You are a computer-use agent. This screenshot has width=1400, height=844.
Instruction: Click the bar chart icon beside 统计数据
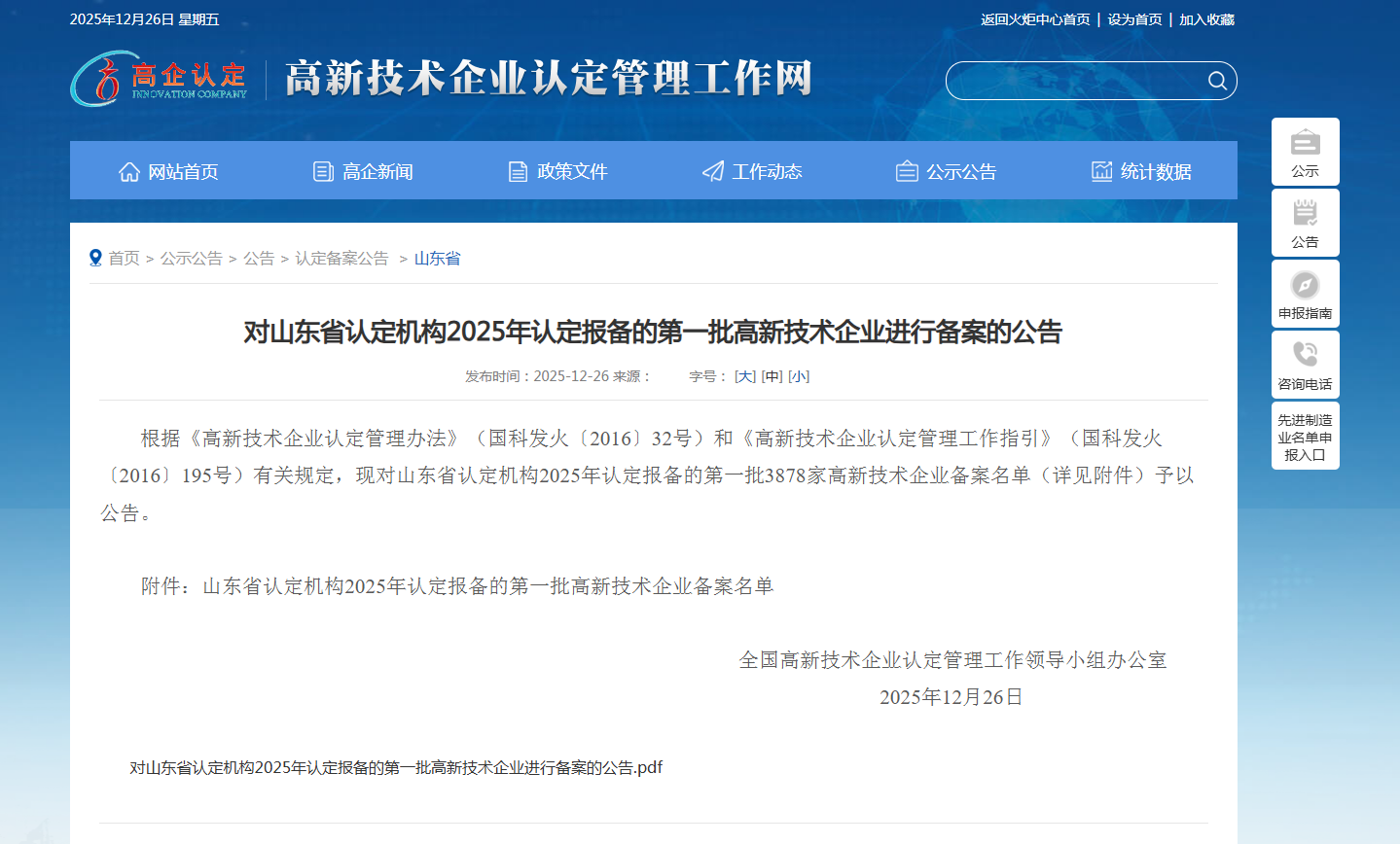click(x=1101, y=170)
